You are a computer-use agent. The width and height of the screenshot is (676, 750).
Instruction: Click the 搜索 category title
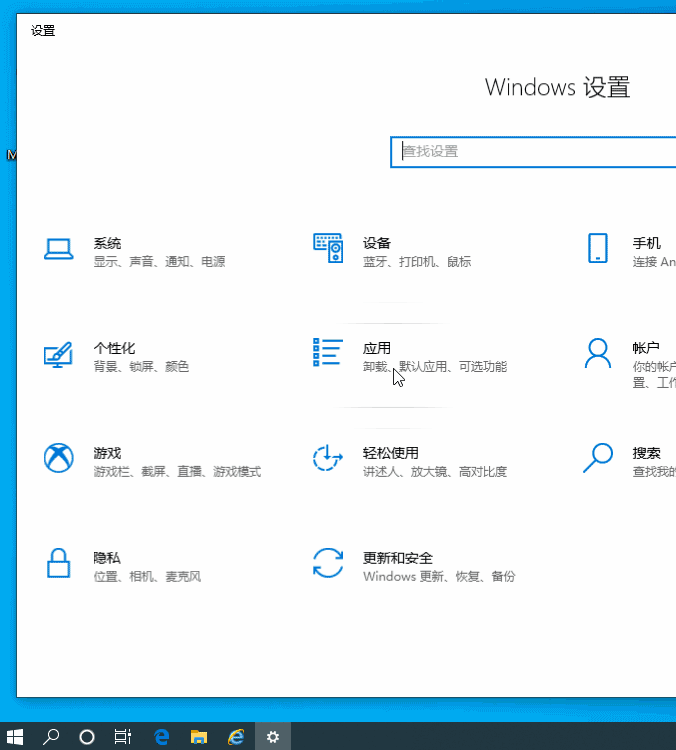click(646, 453)
